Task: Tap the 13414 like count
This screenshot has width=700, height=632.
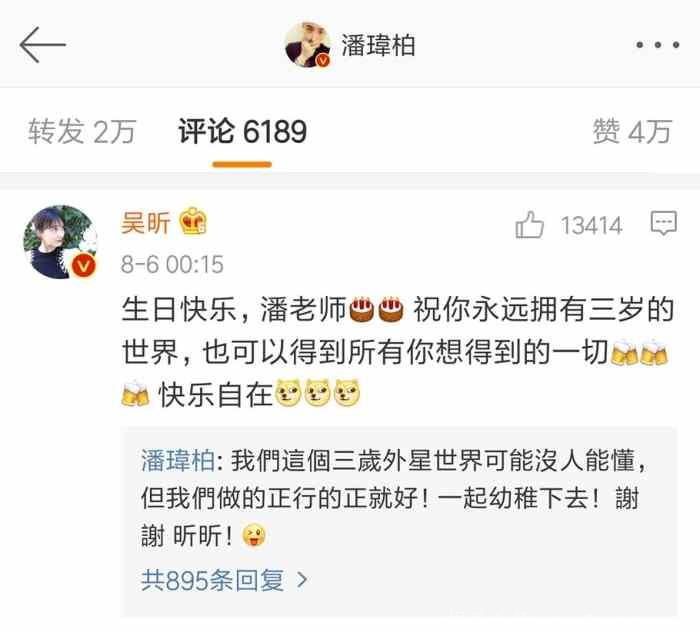Action: point(591,225)
